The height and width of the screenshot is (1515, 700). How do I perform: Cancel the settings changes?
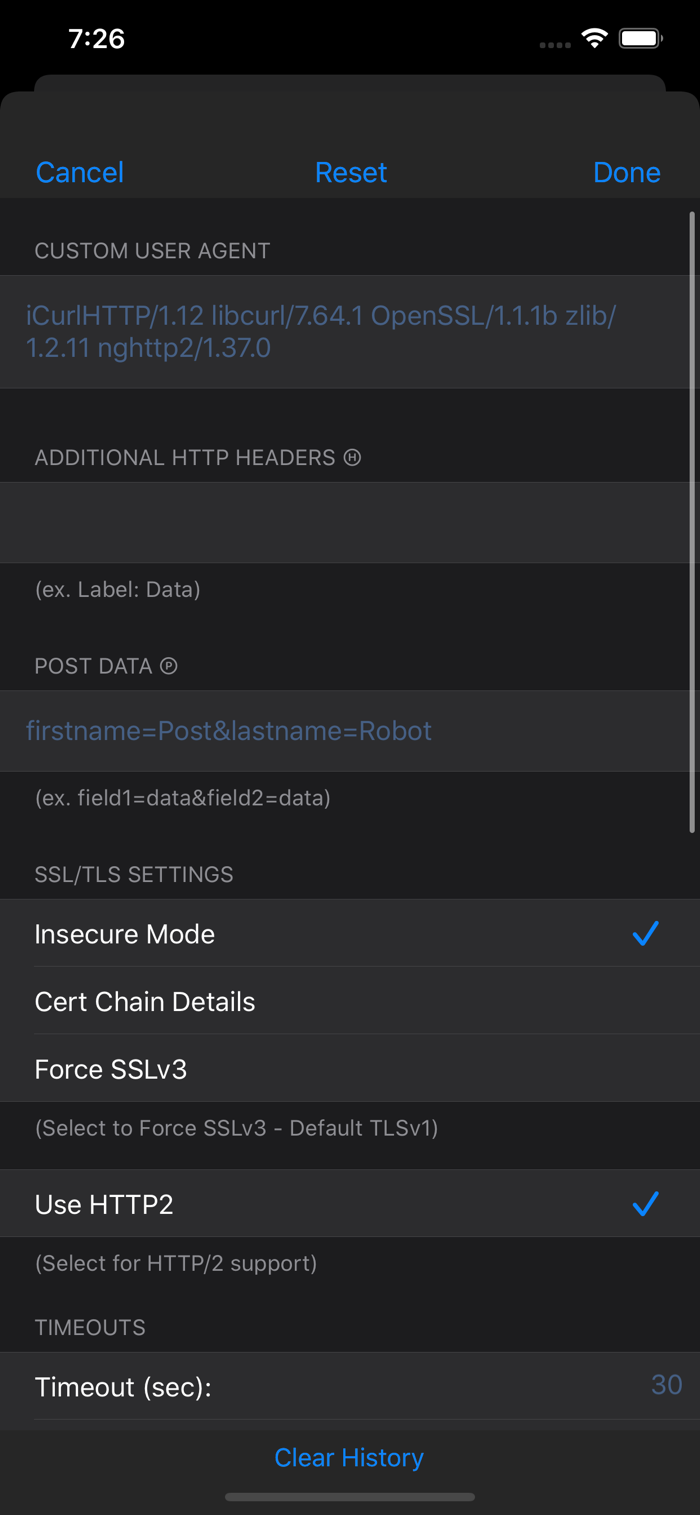click(80, 172)
